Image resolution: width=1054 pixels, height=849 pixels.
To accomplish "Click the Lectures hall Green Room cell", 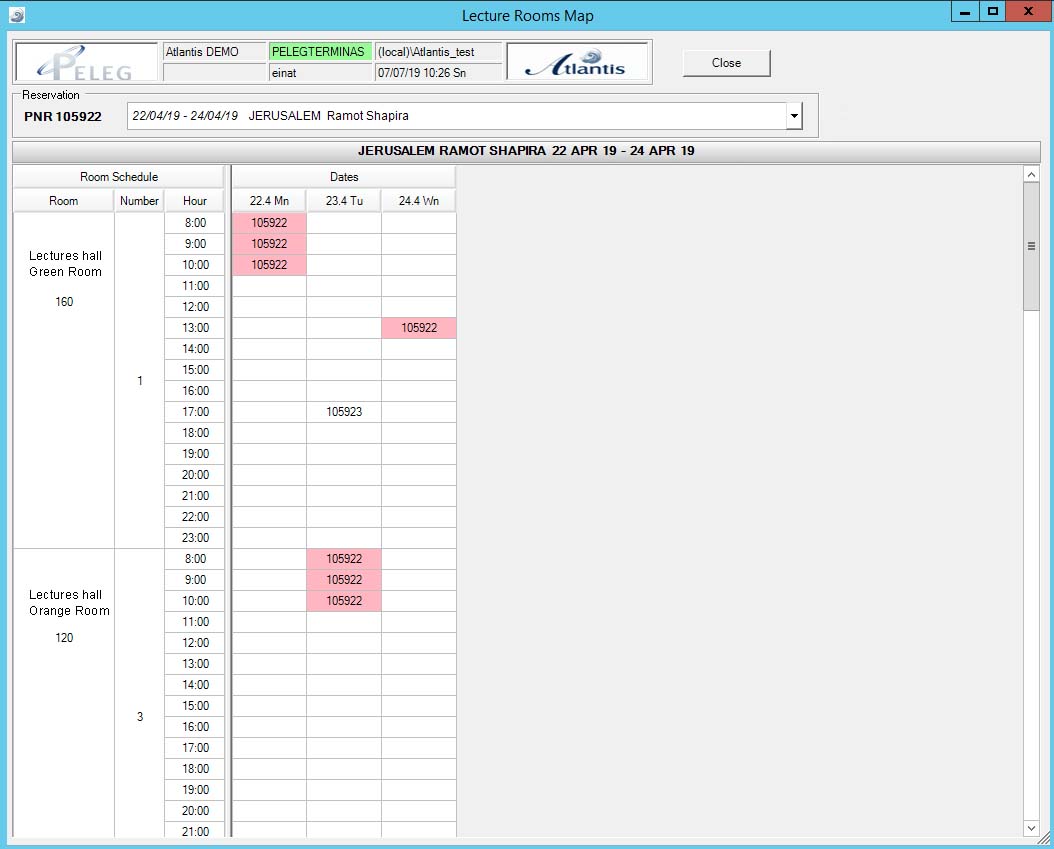I will pyautogui.click(x=64, y=279).
